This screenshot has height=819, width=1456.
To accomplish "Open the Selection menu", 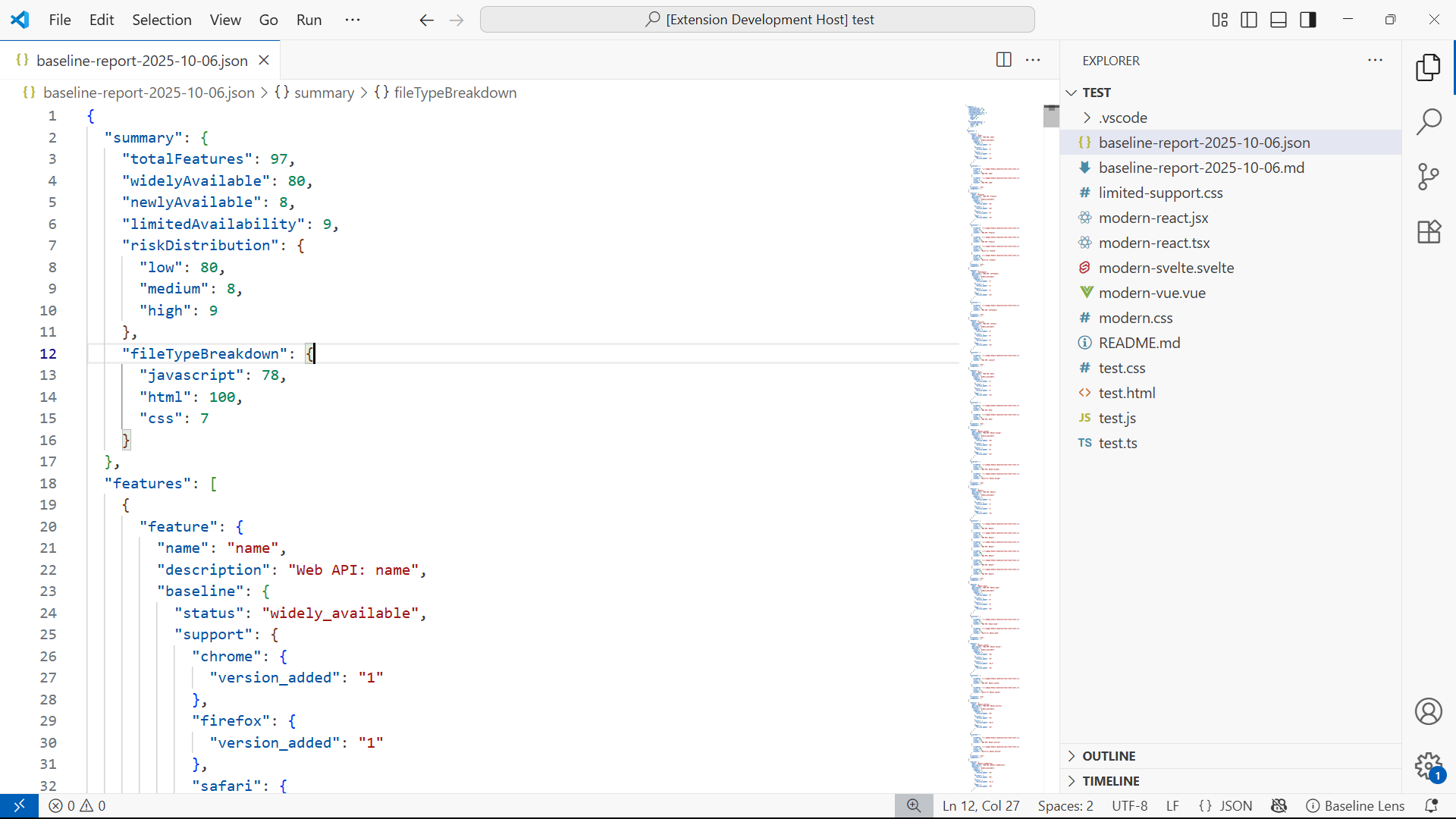I will point(162,20).
